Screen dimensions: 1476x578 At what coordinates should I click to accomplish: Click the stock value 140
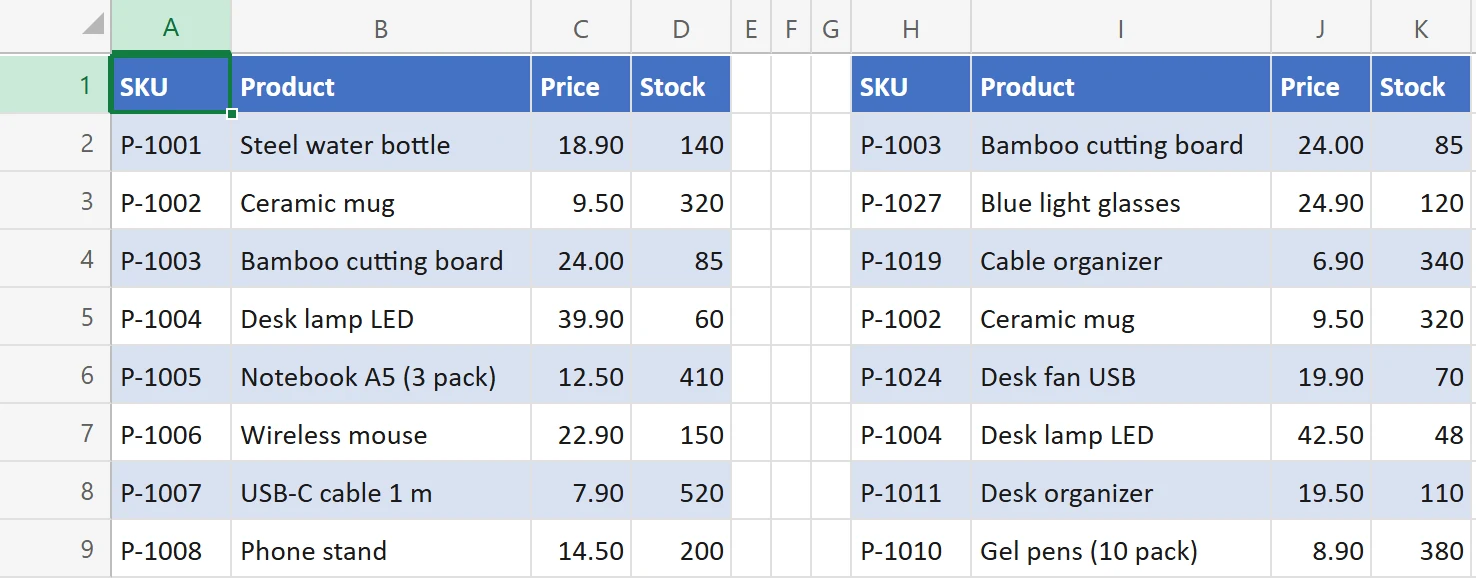681,143
